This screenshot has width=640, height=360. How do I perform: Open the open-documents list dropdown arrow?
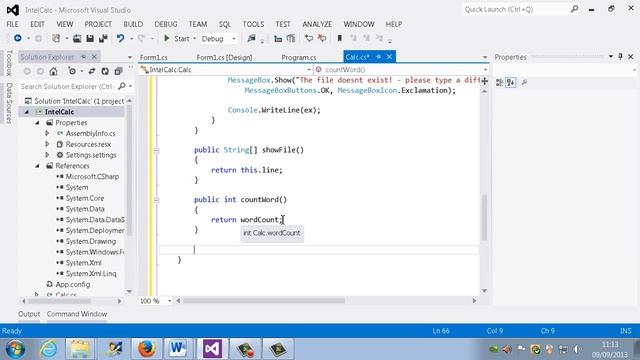tap(485, 57)
